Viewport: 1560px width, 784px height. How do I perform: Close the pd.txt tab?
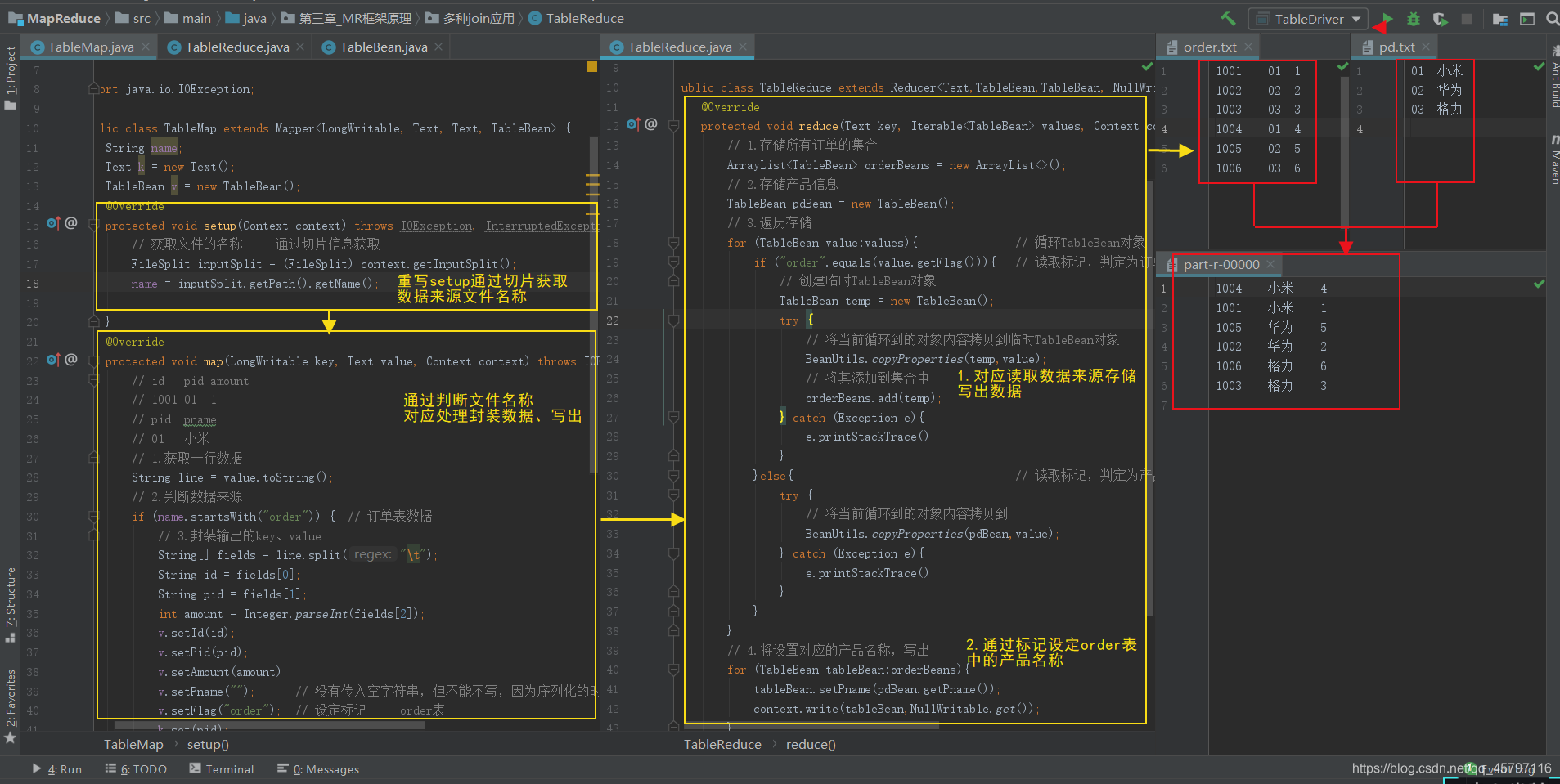point(1426,47)
